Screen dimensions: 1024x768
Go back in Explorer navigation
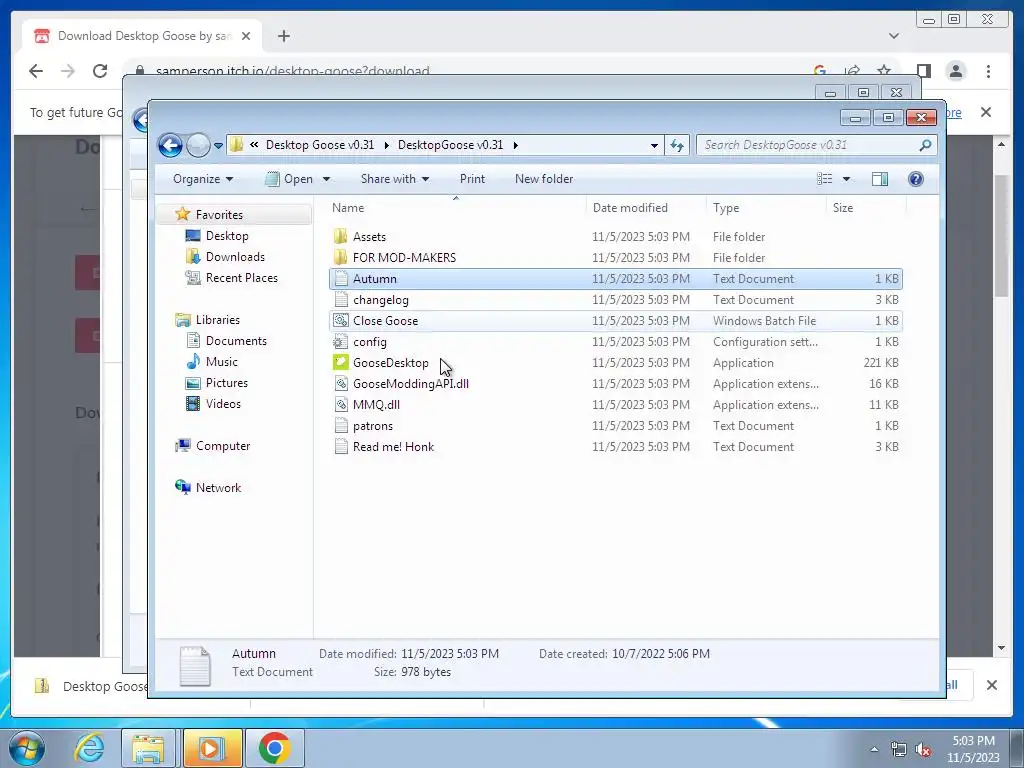(x=170, y=145)
